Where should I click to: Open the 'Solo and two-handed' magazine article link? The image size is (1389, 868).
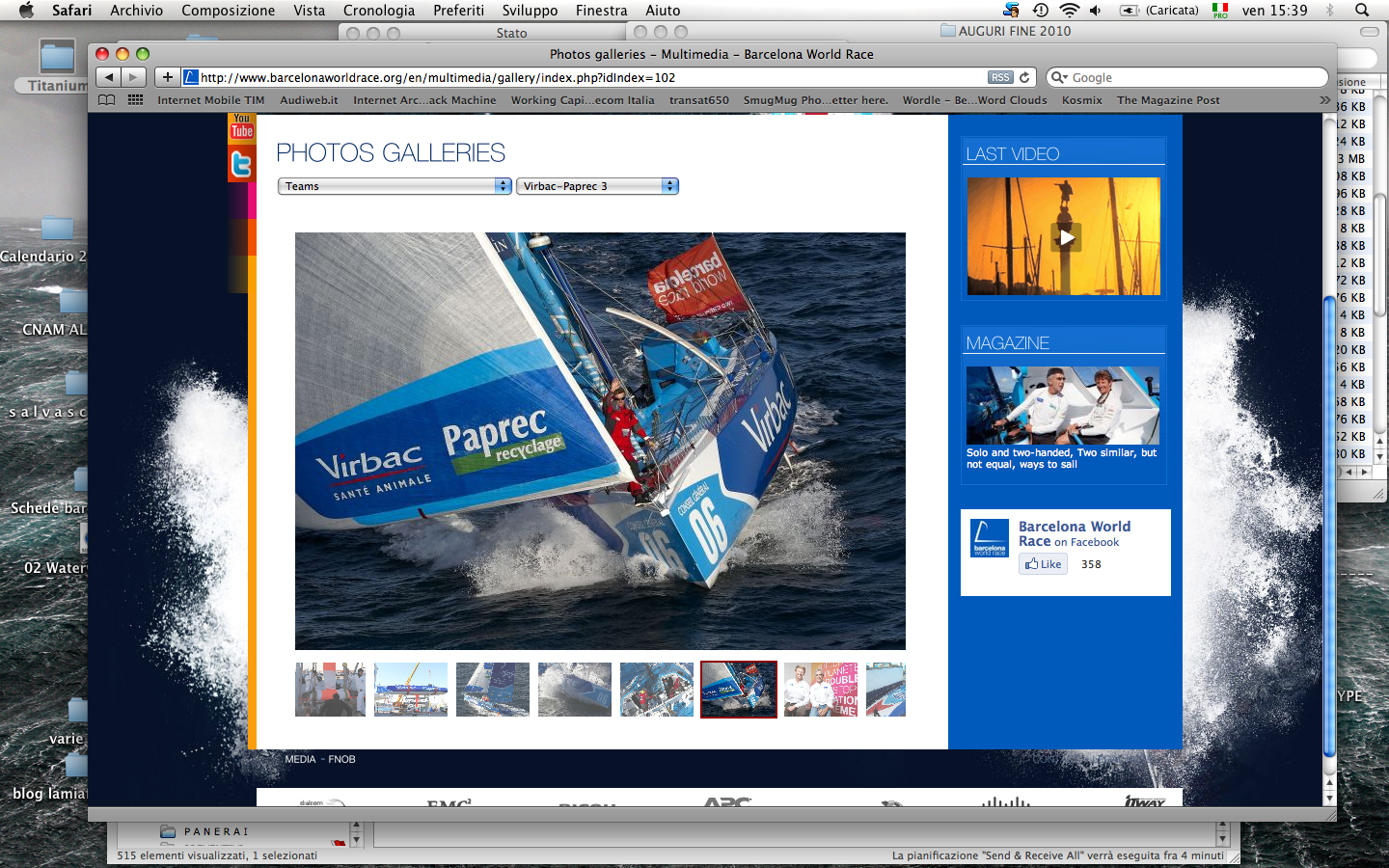pyautogui.click(x=1061, y=458)
